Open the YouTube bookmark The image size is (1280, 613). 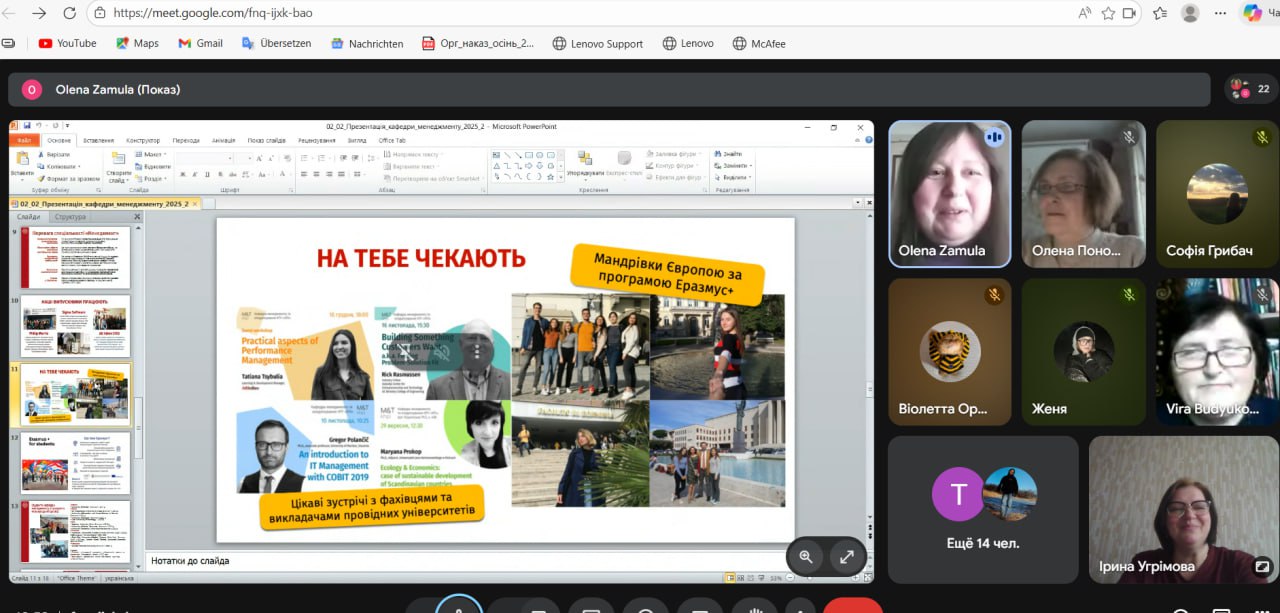(67, 43)
